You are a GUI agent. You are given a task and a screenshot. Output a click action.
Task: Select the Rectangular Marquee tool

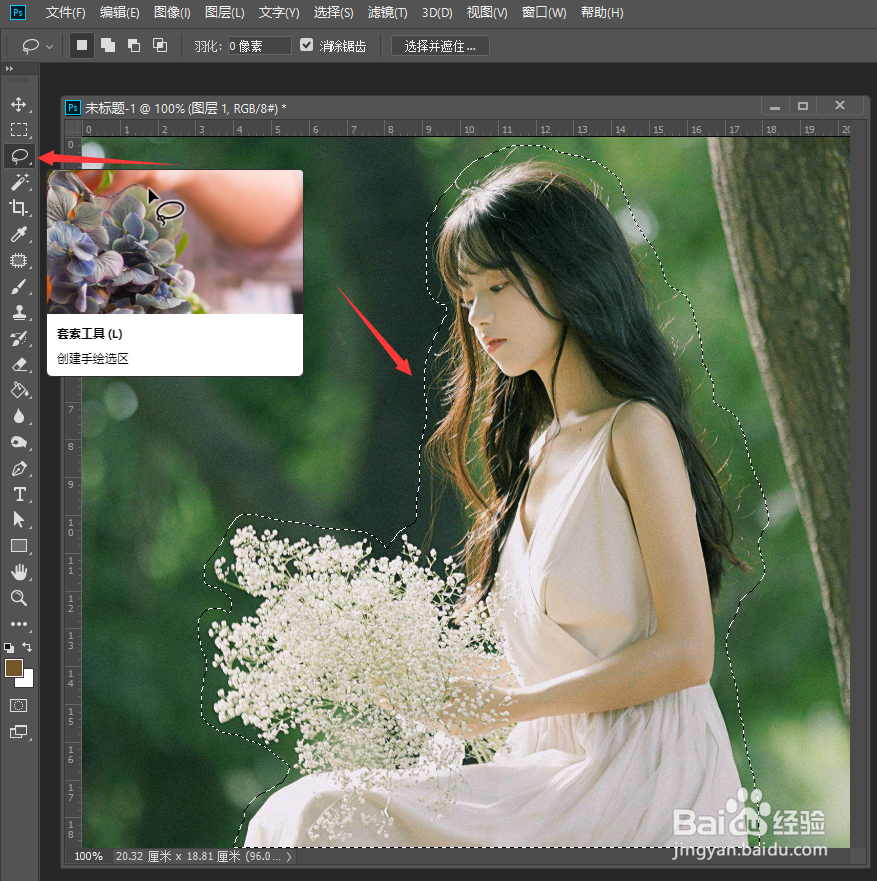(19, 130)
